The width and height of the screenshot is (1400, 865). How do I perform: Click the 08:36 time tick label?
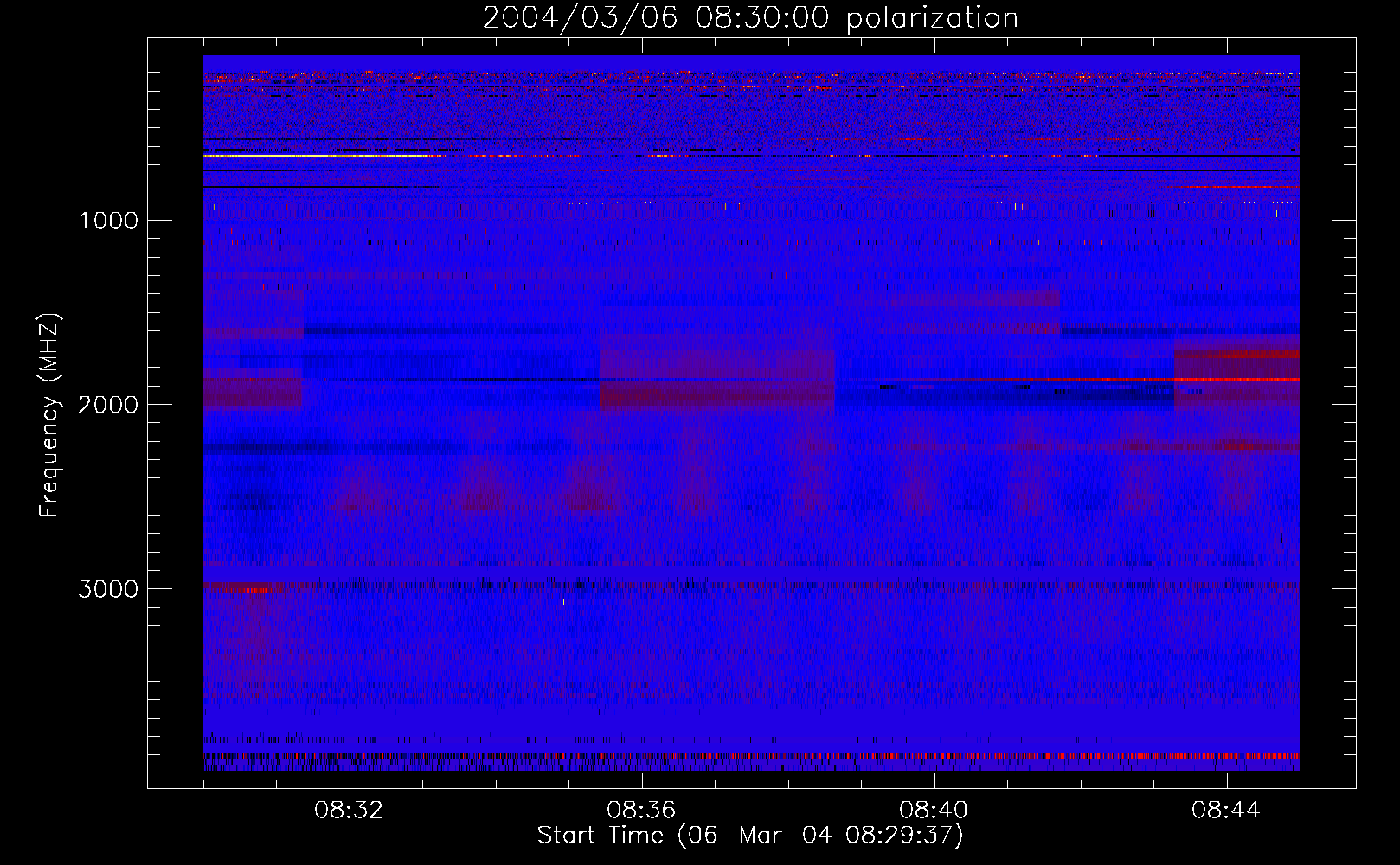(x=641, y=811)
